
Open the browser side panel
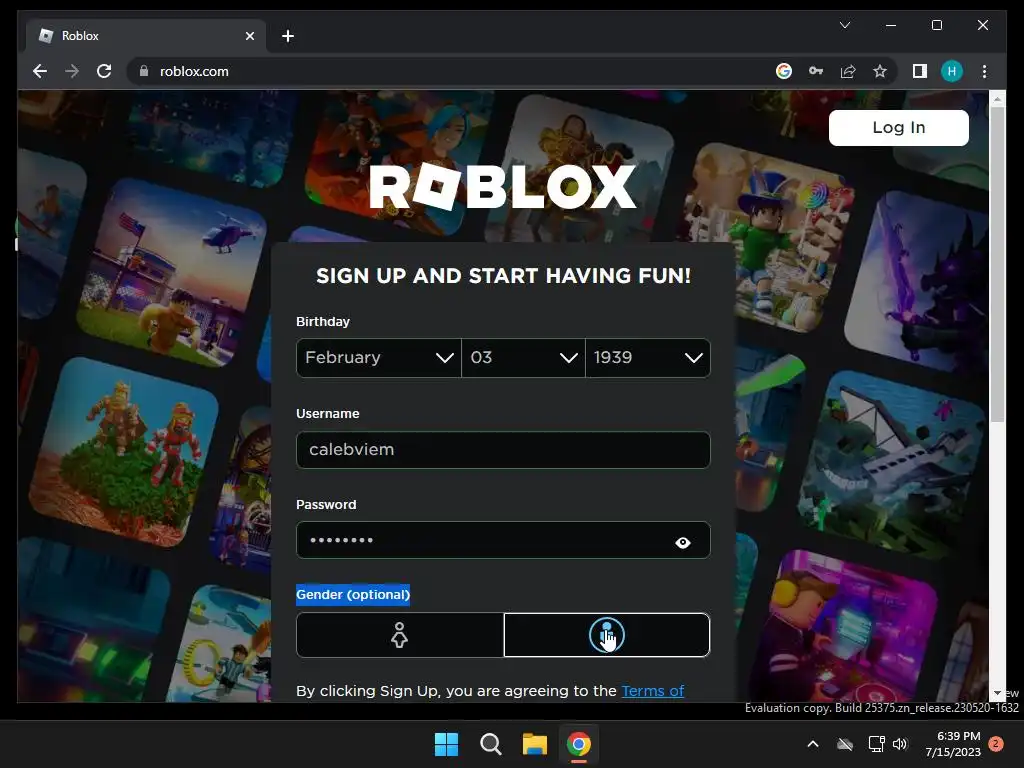(920, 71)
